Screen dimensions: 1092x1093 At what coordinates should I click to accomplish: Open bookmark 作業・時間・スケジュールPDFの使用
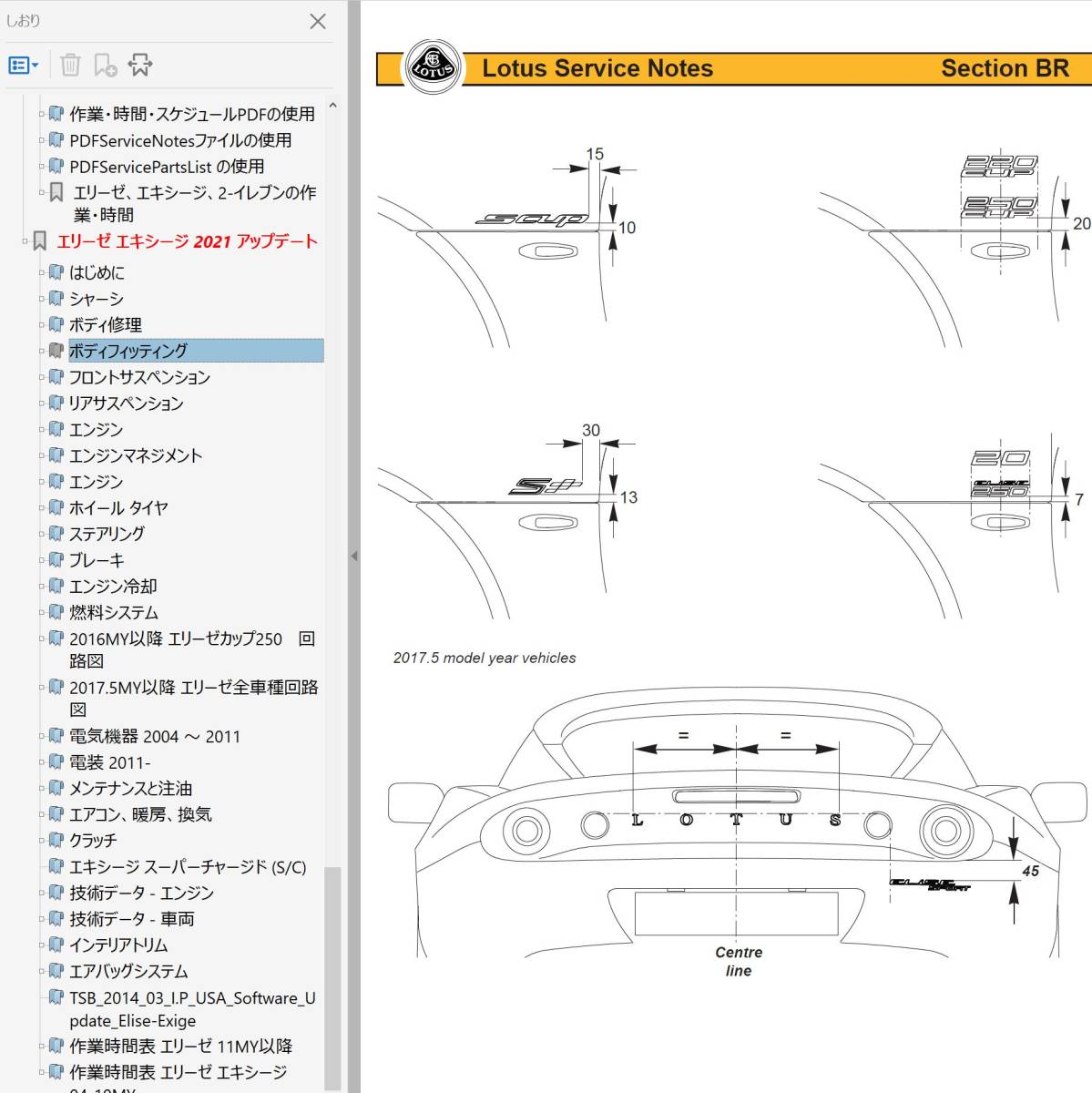(192, 114)
